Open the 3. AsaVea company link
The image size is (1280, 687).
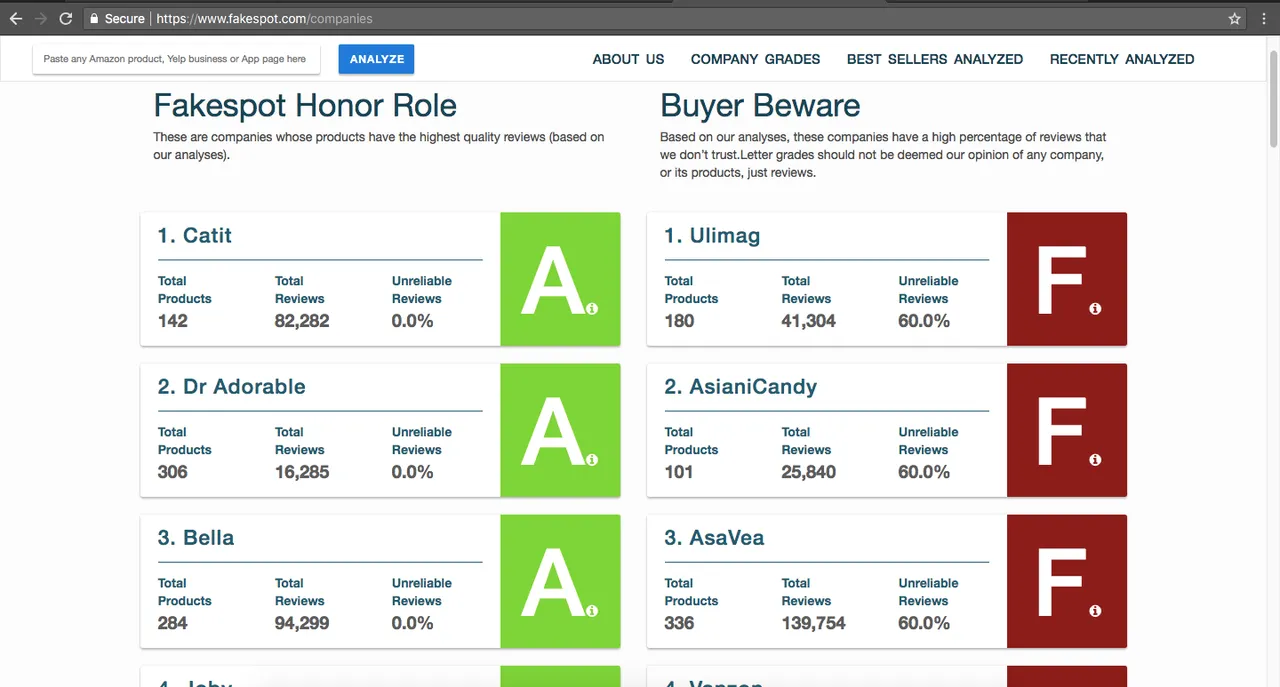coord(714,538)
